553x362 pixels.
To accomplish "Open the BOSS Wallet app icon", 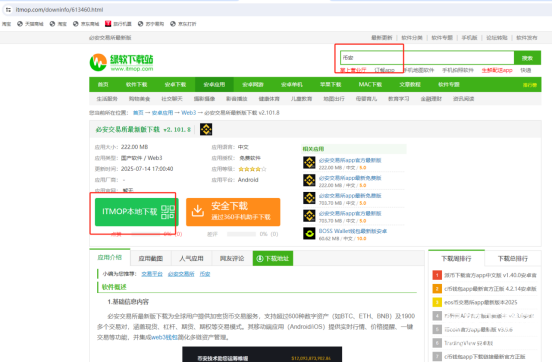I will [309, 234].
